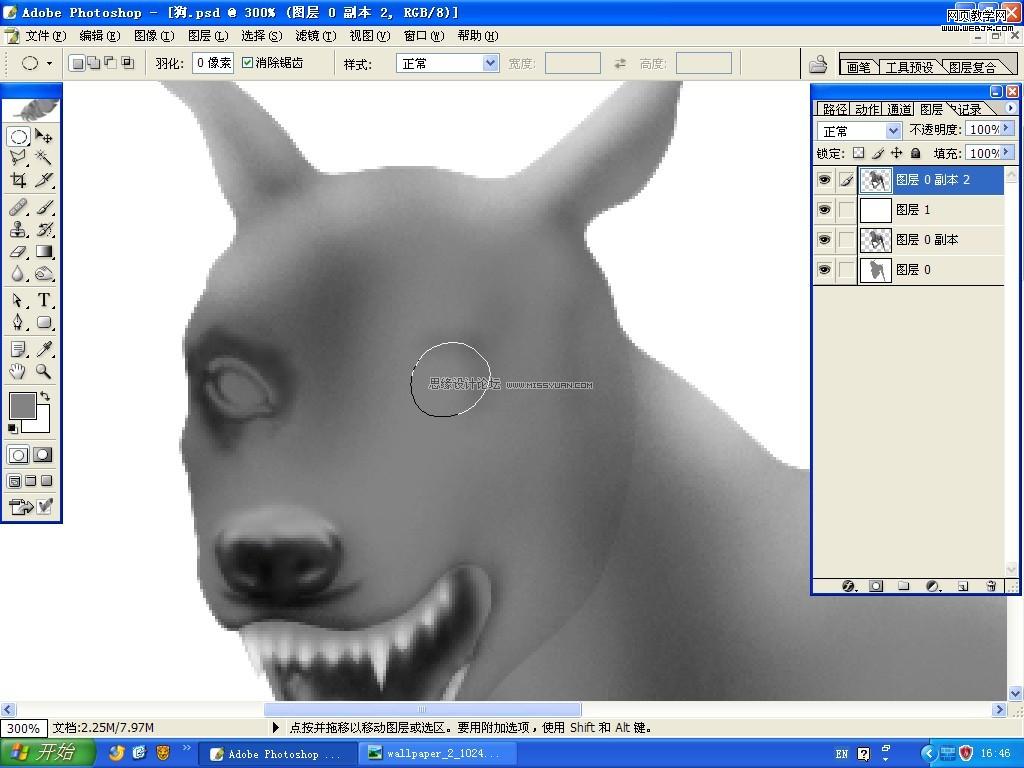Select the Slice tool
This screenshot has height=768, width=1024.
click(x=44, y=179)
